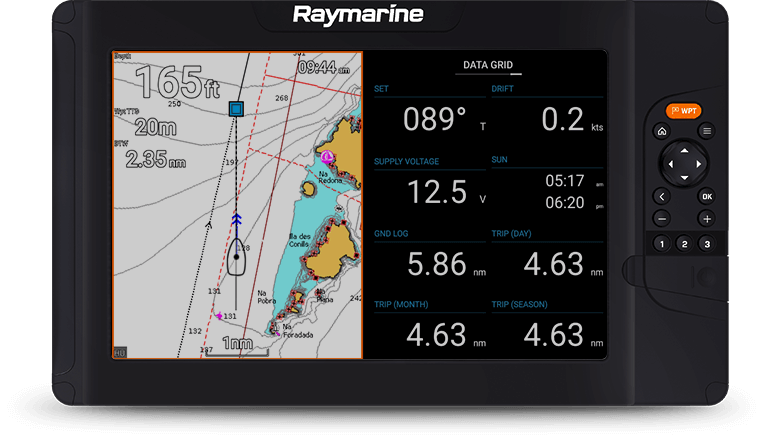The width and height of the screenshot is (764, 438).
Task: Tap the blue heading arrows ahead of vessel
Action: 236,219
